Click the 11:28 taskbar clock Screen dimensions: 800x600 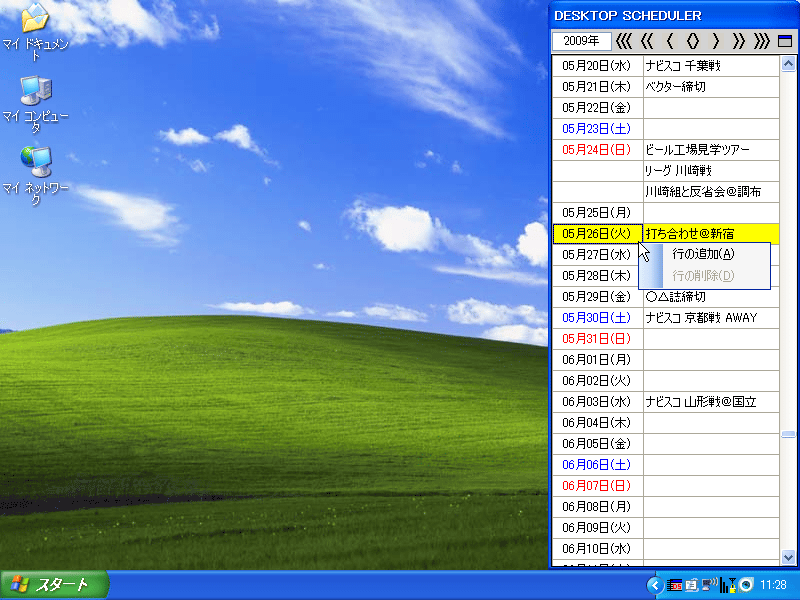(x=773, y=585)
